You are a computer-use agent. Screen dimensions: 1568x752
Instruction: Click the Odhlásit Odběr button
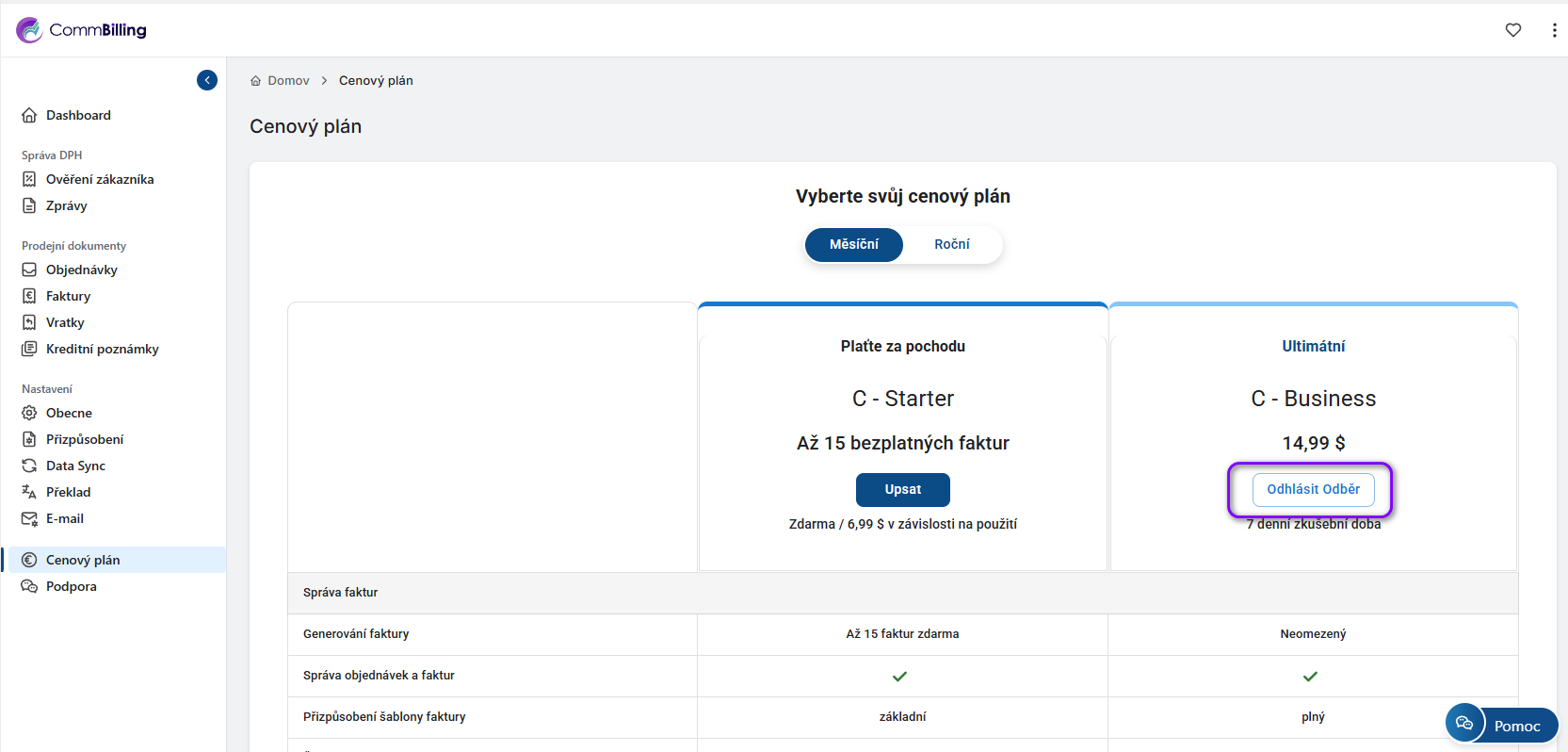1313,489
